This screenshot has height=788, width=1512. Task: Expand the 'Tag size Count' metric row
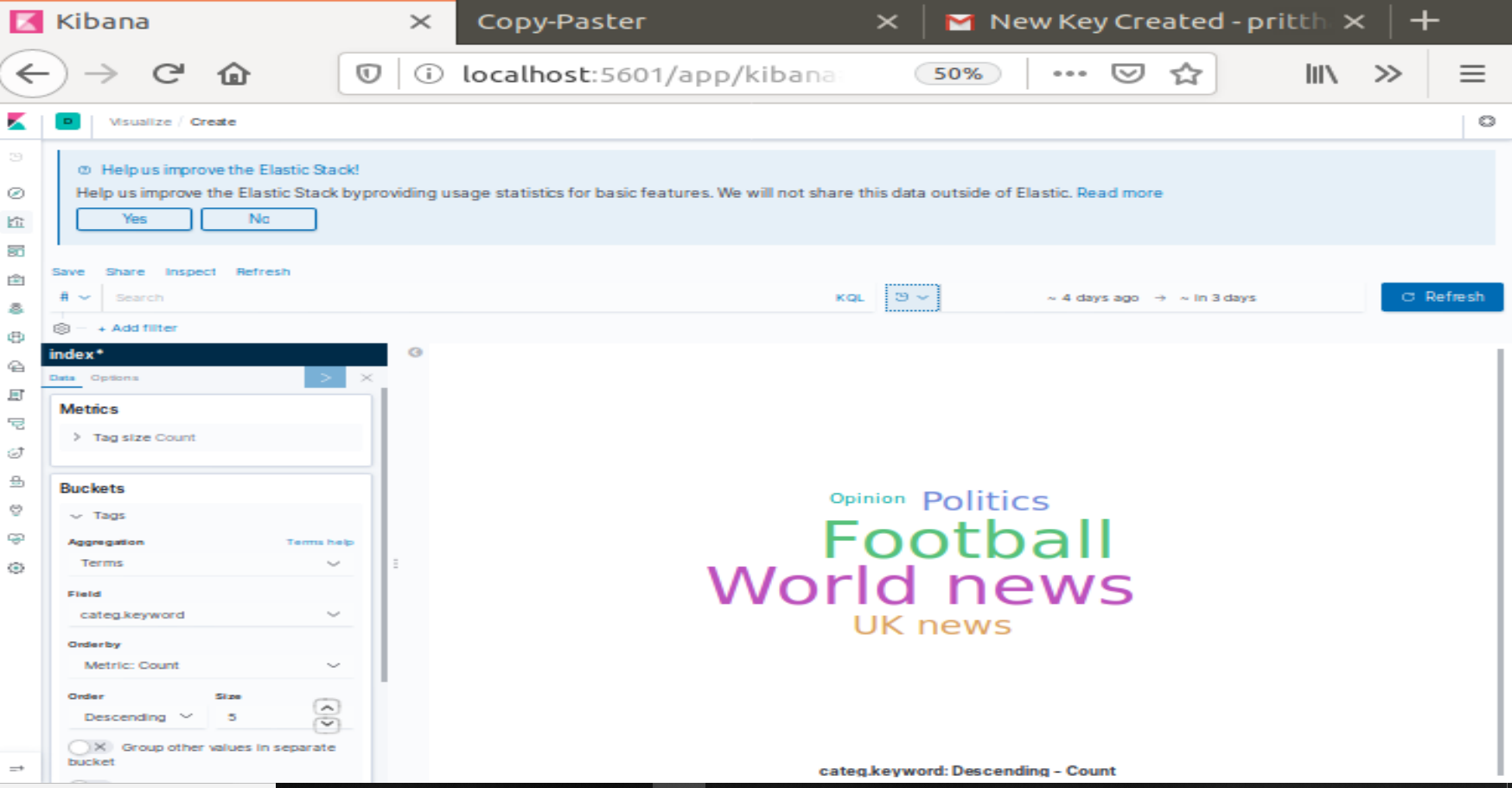pyautogui.click(x=210, y=437)
